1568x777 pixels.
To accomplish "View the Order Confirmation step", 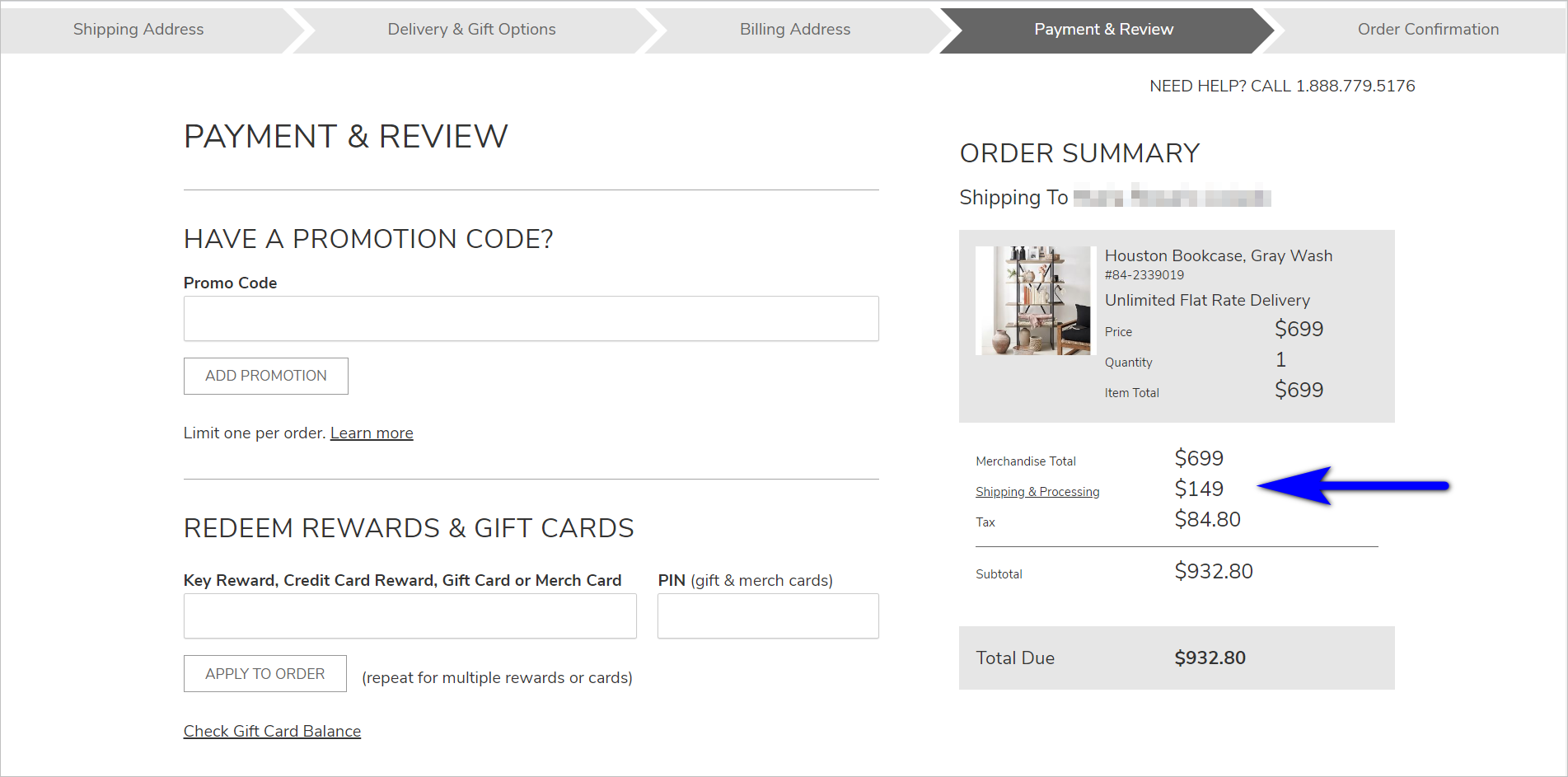I will pos(1428,29).
